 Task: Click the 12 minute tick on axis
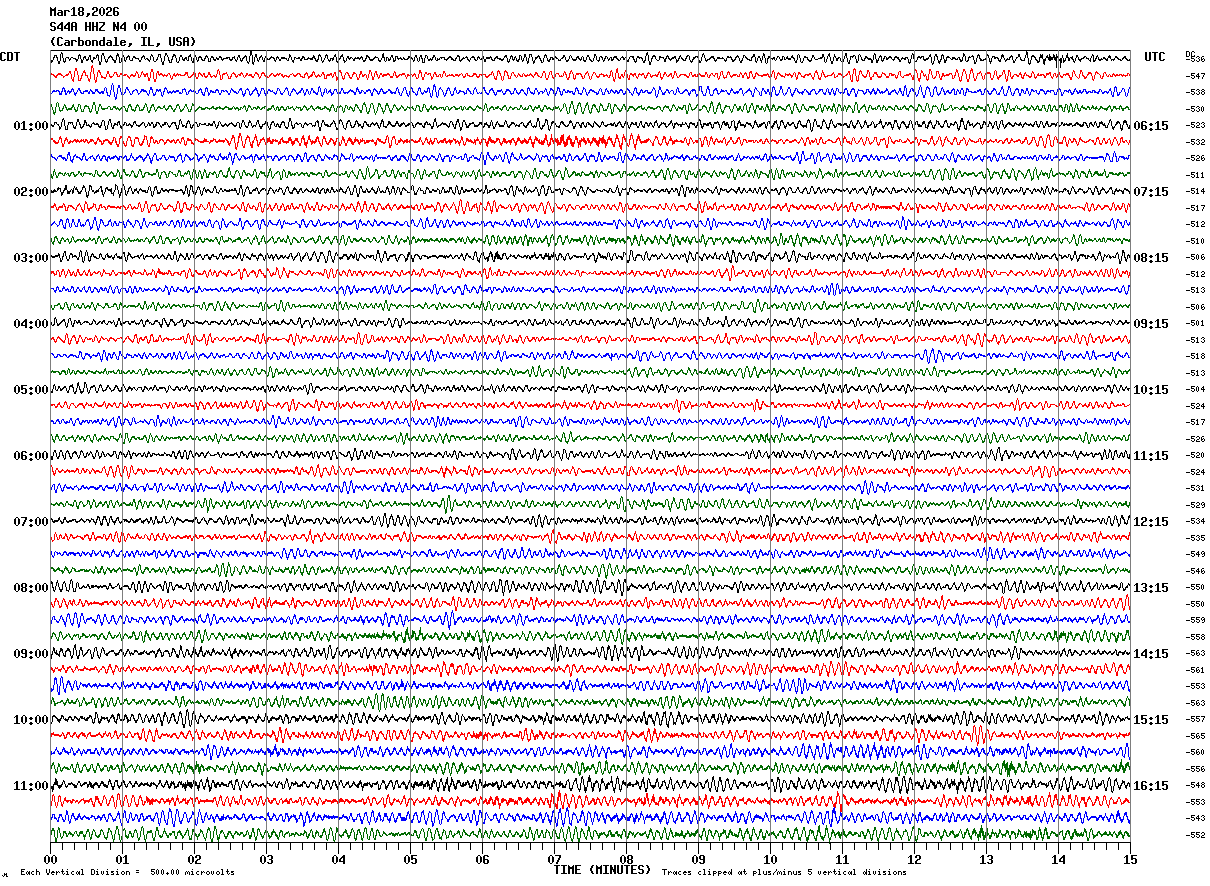914,859
